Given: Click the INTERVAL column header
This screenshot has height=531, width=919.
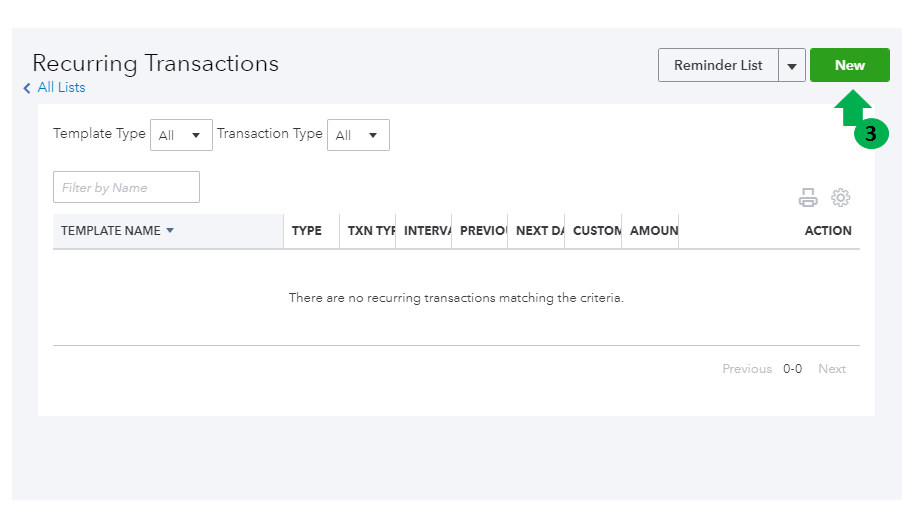Looking at the screenshot, I should pyautogui.click(x=427, y=231).
